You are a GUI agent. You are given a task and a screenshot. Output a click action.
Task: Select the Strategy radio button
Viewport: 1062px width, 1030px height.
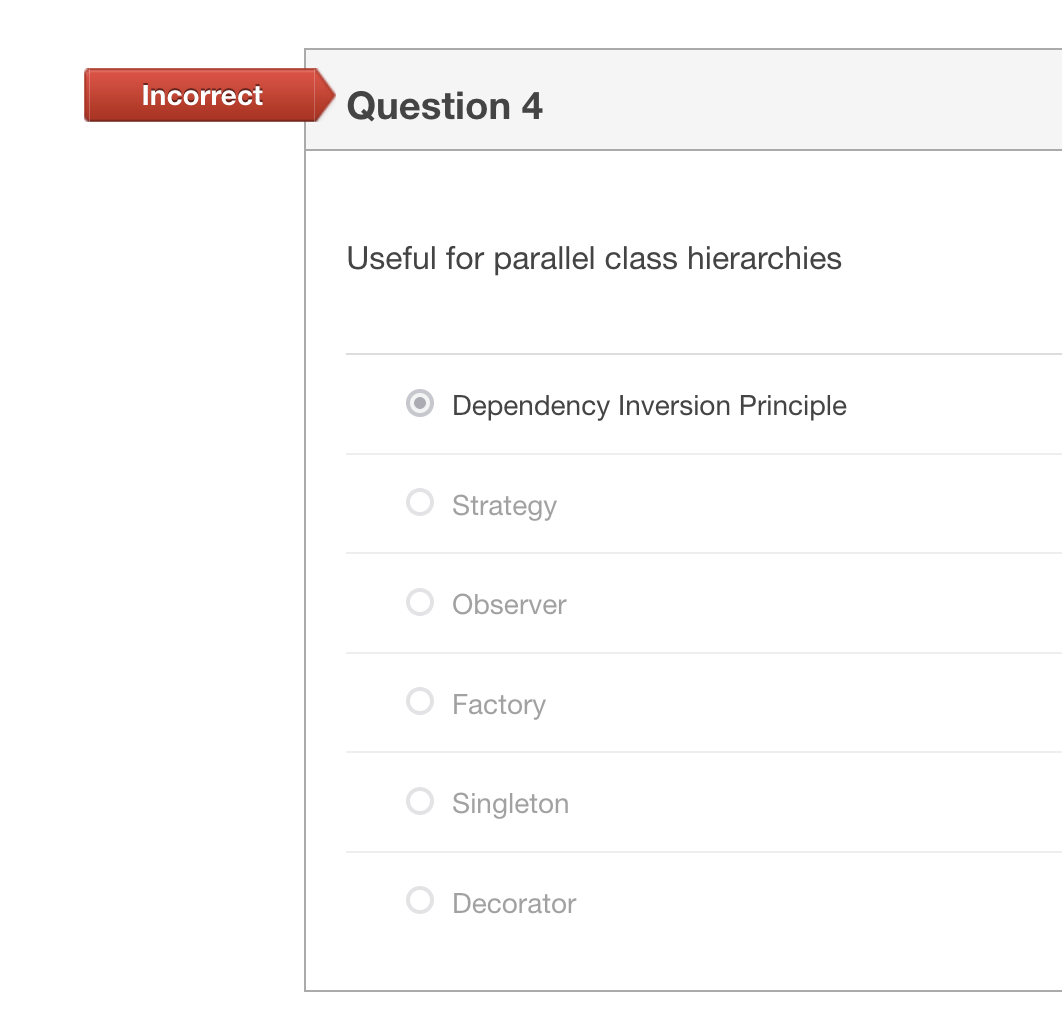(419, 502)
